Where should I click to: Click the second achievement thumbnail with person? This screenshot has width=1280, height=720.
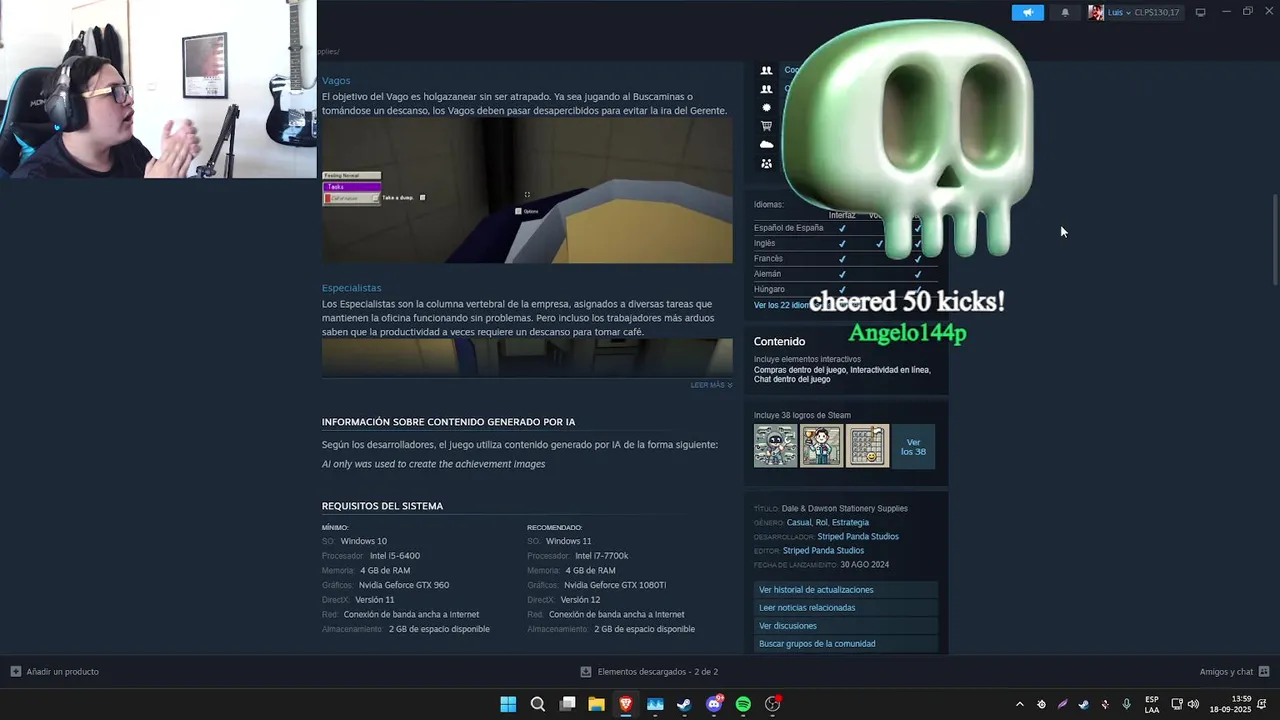point(821,446)
